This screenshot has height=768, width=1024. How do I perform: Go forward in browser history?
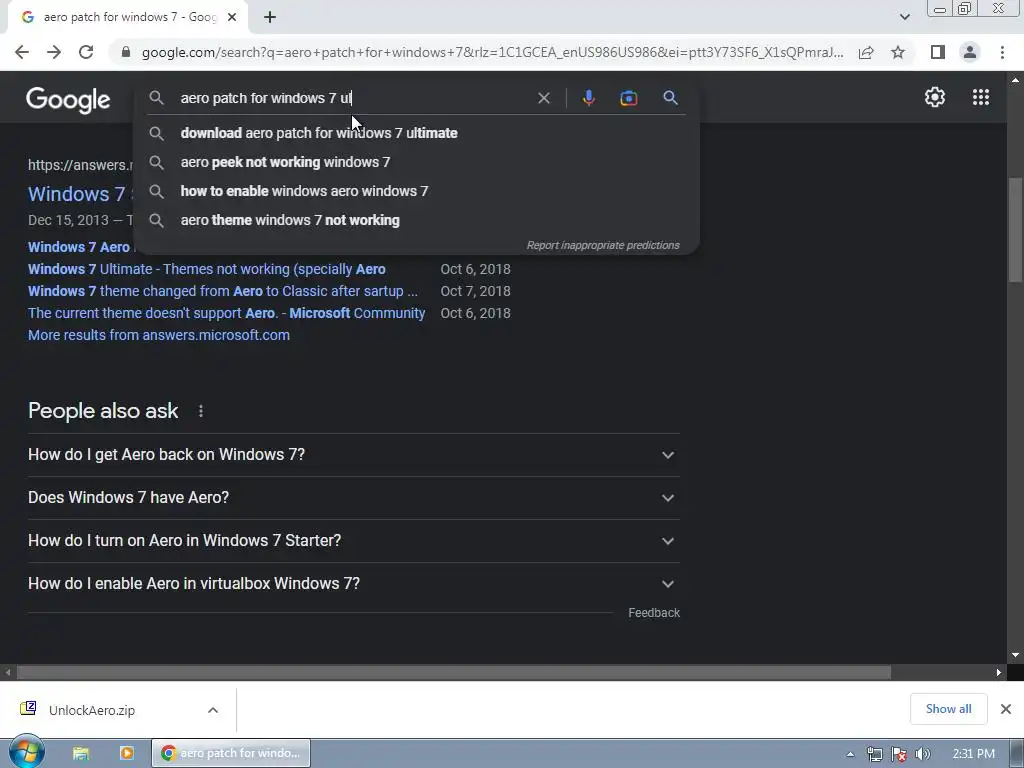(x=54, y=52)
